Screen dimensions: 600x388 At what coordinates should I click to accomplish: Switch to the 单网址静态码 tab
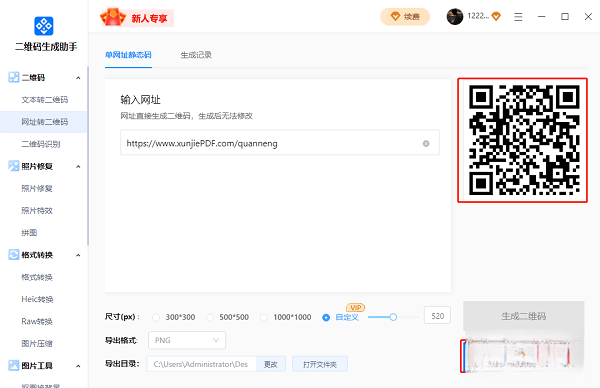pos(128,55)
